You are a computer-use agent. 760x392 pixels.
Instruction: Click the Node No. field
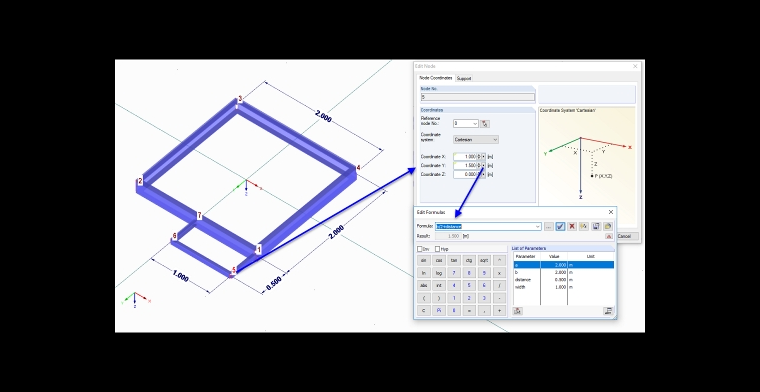tap(477, 97)
